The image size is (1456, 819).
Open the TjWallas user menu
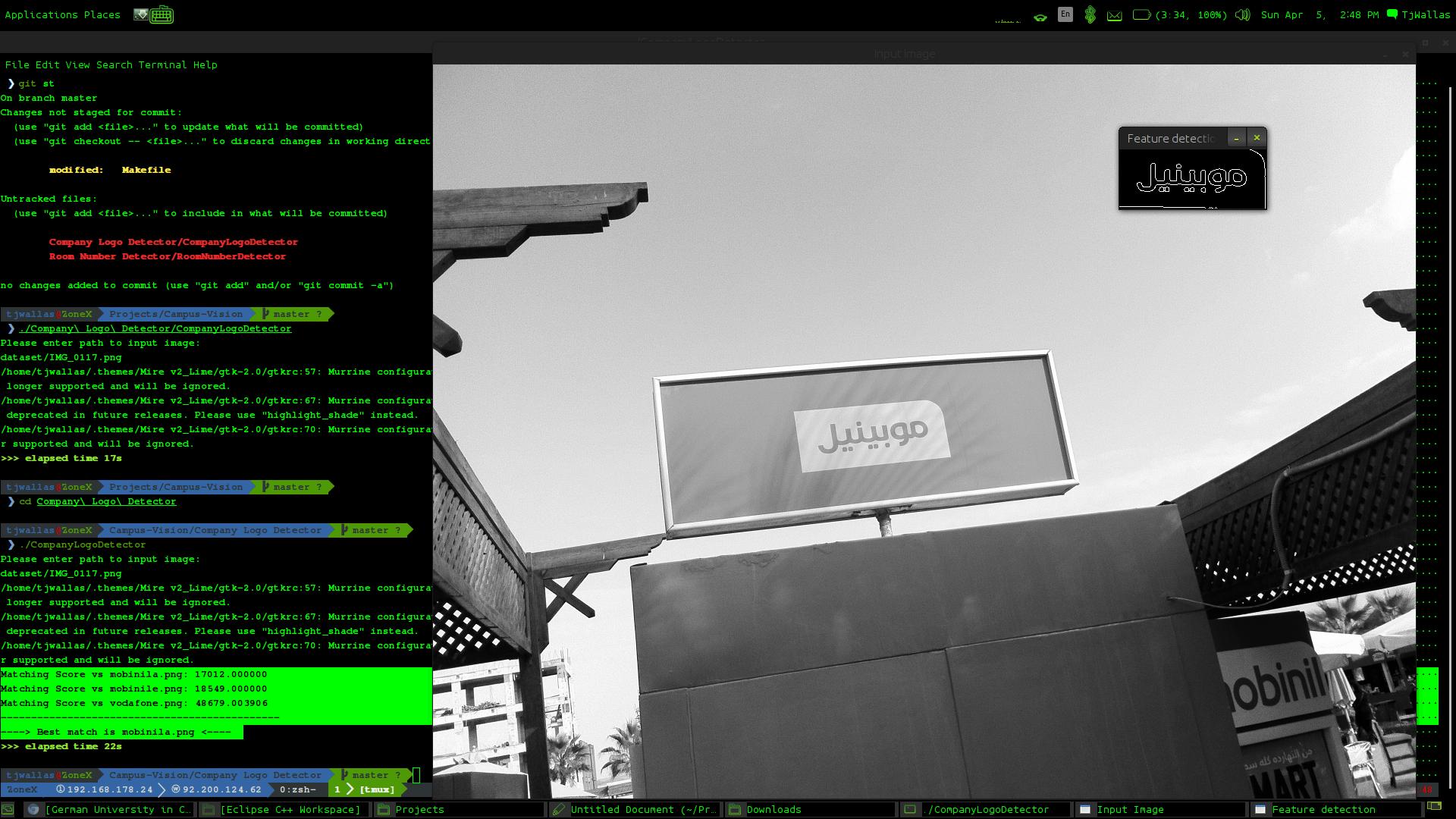coord(1425,14)
